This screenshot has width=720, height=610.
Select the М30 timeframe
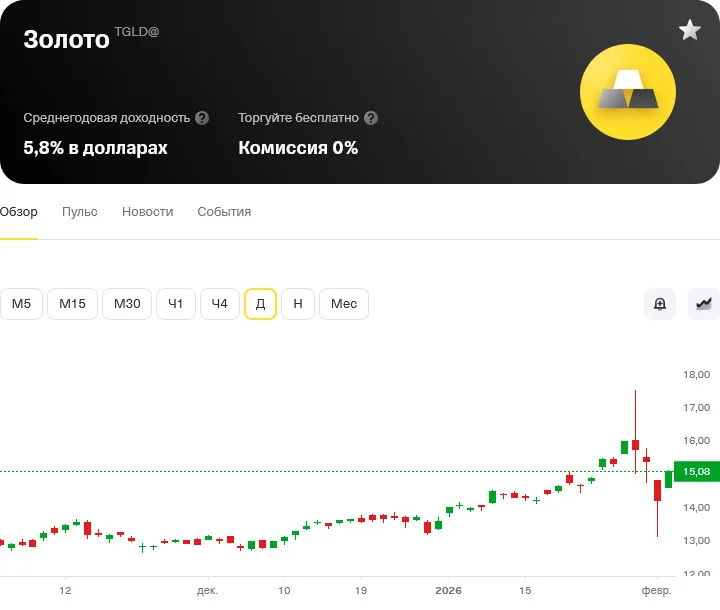(x=127, y=304)
